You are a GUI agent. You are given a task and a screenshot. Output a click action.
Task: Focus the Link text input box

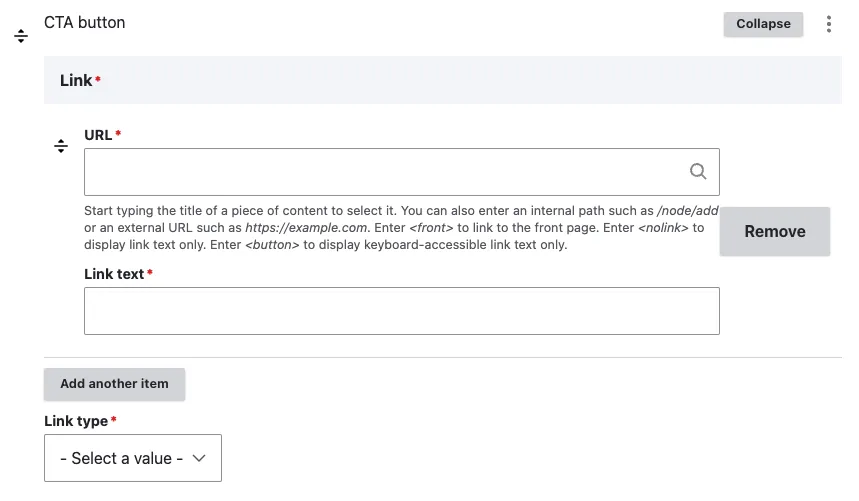(x=401, y=311)
